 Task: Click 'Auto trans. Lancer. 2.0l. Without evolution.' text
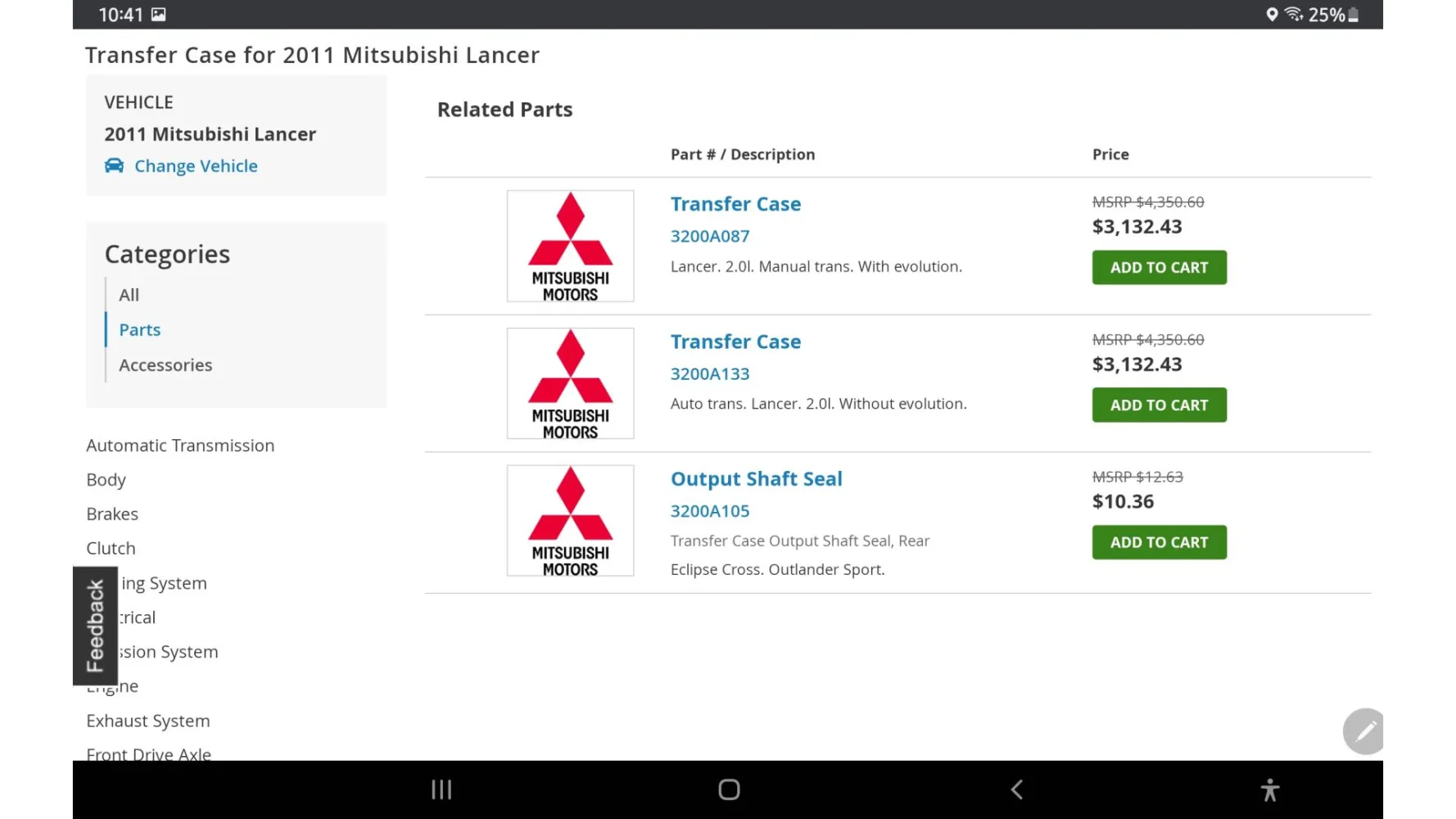tap(819, 404)
